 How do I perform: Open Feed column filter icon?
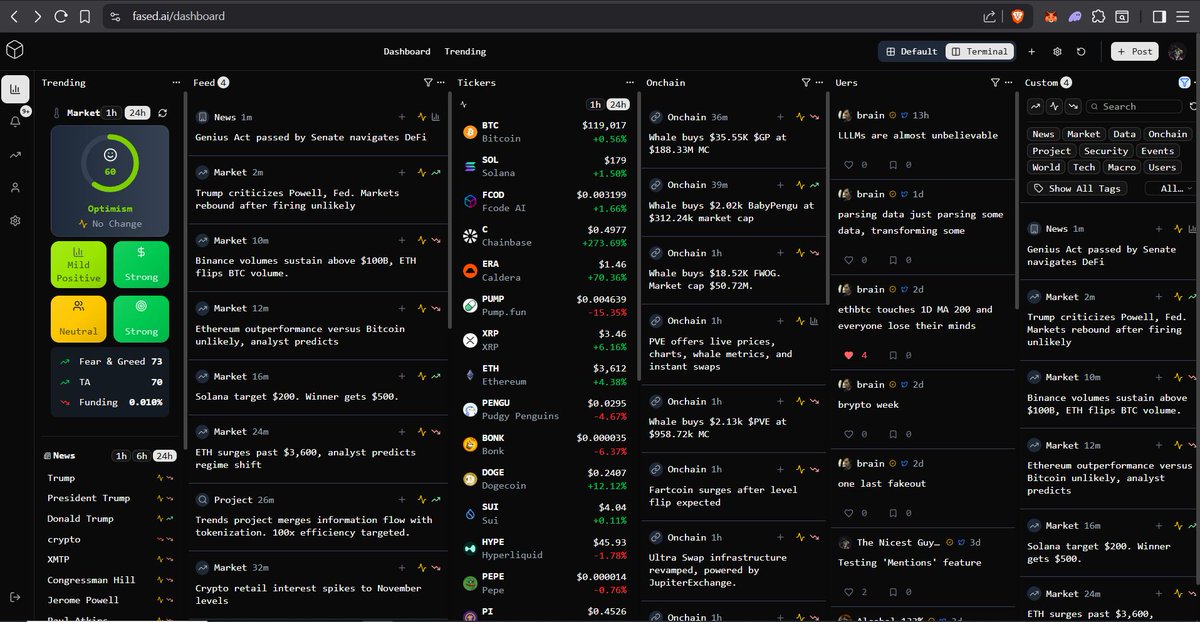click(428, 82)
